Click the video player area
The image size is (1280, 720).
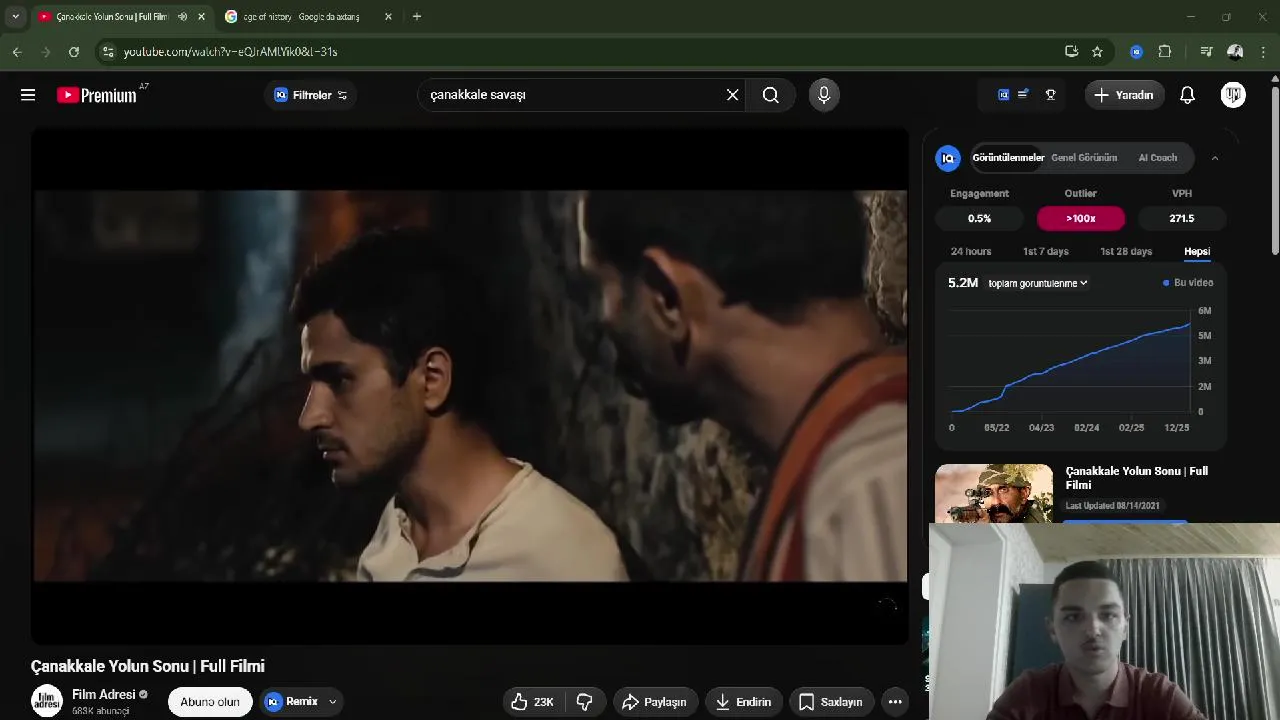[470, 386]
